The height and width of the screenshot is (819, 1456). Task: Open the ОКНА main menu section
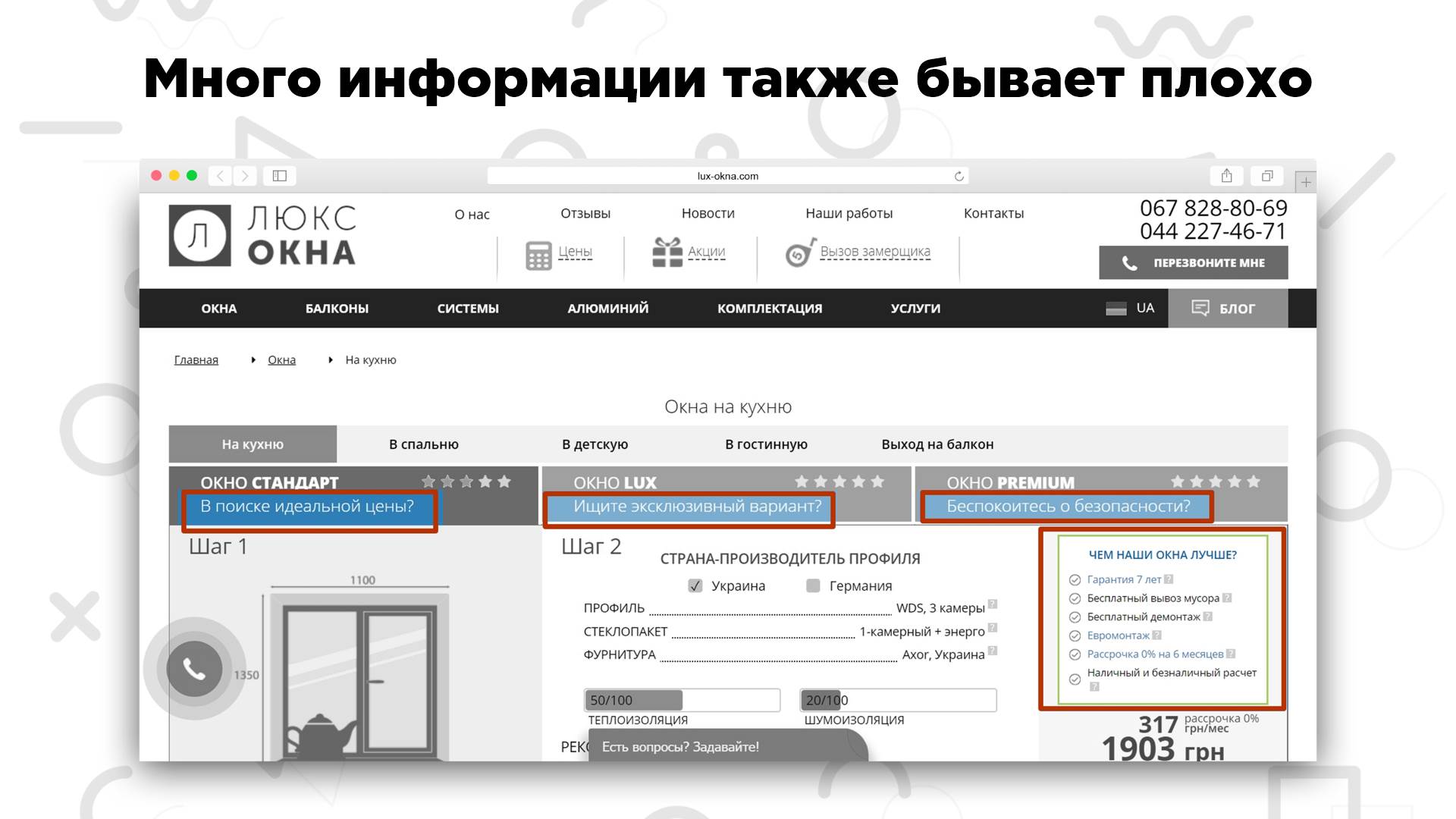(x=218, y=309)
